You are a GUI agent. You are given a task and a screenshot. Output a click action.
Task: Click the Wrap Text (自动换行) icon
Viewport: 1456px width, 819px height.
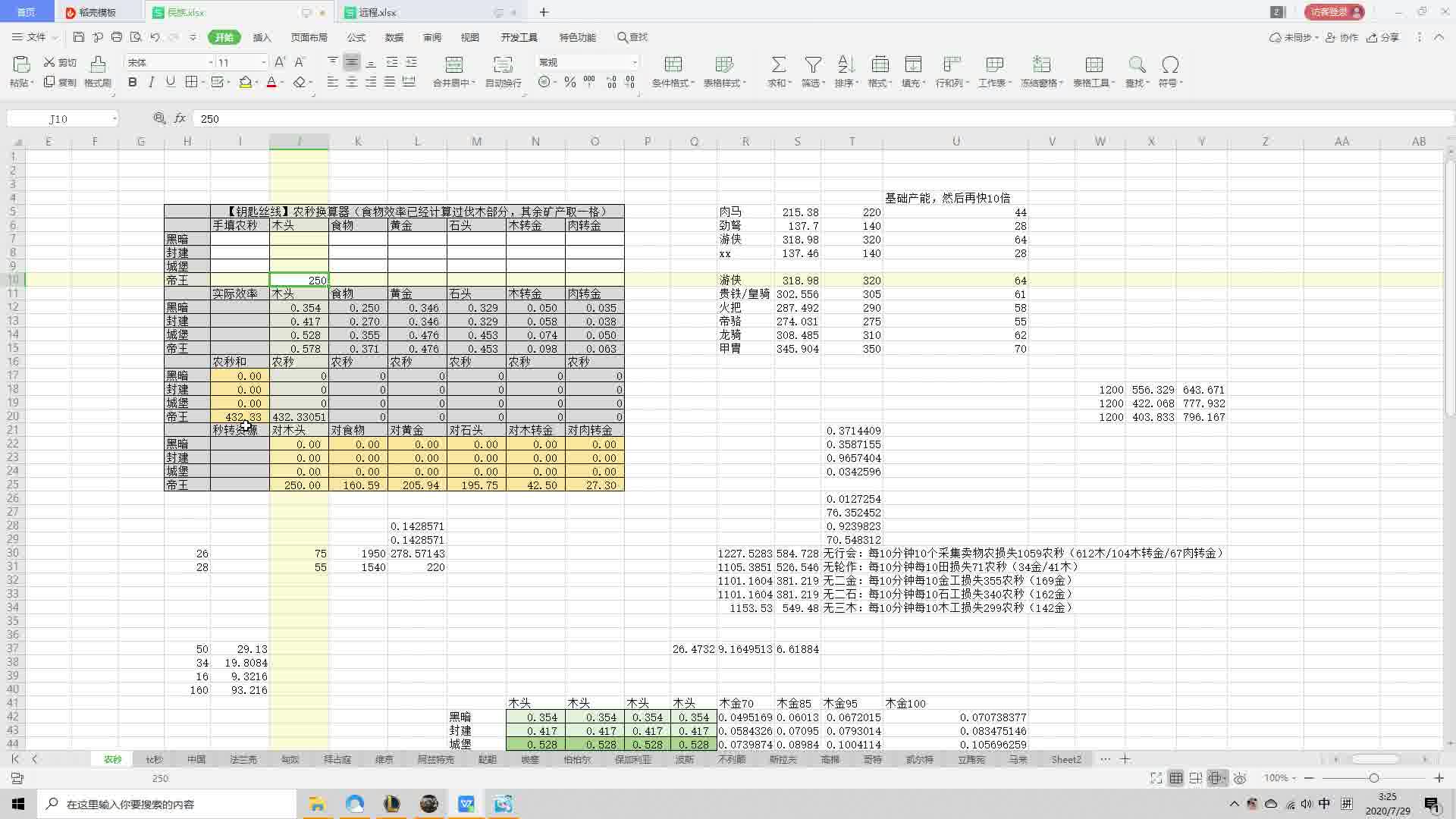pos(503,64)
